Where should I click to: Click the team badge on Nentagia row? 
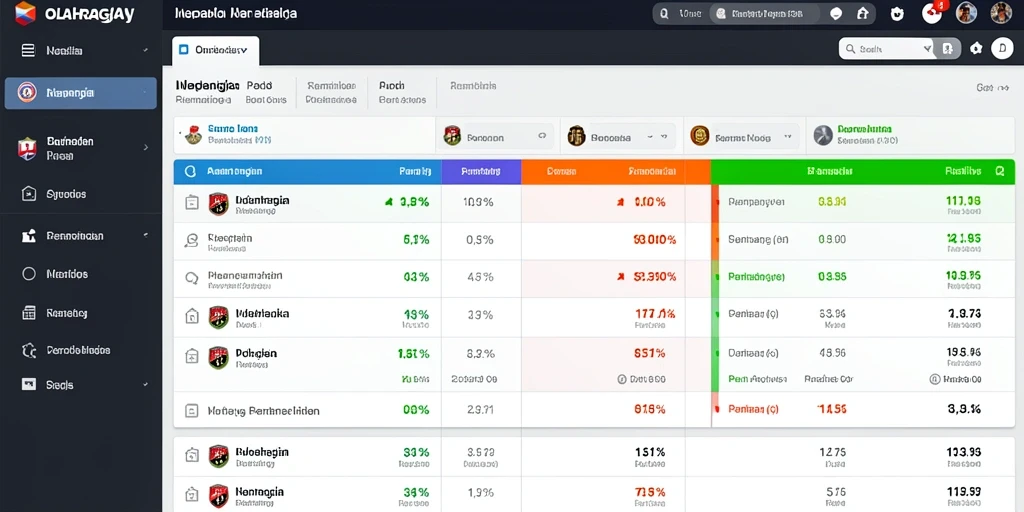click(219, 496)
